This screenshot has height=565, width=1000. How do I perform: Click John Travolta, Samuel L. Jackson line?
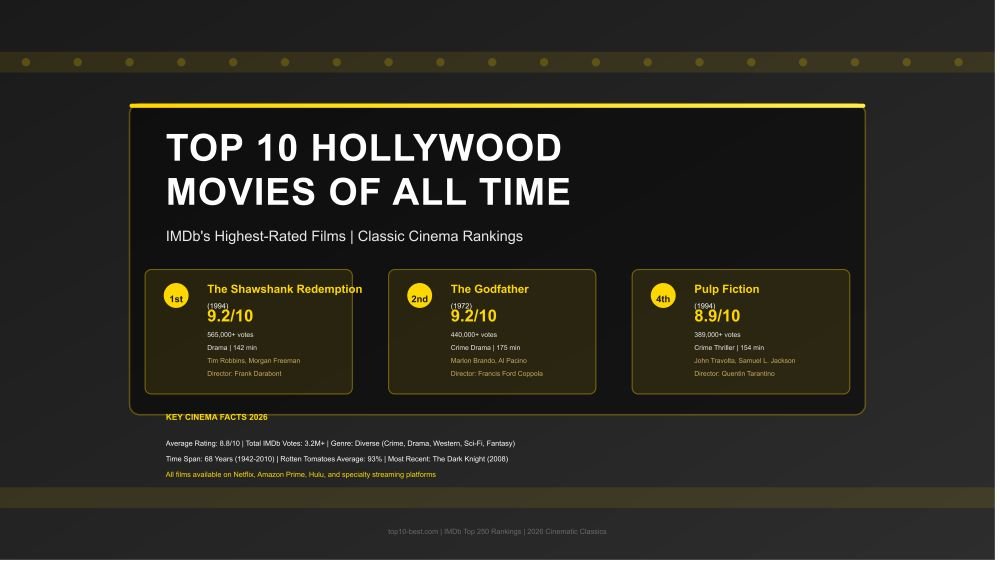point(747,362)
